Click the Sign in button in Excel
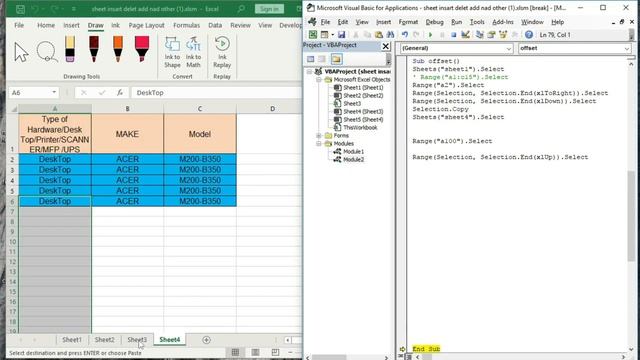 [x=269, y=9]
